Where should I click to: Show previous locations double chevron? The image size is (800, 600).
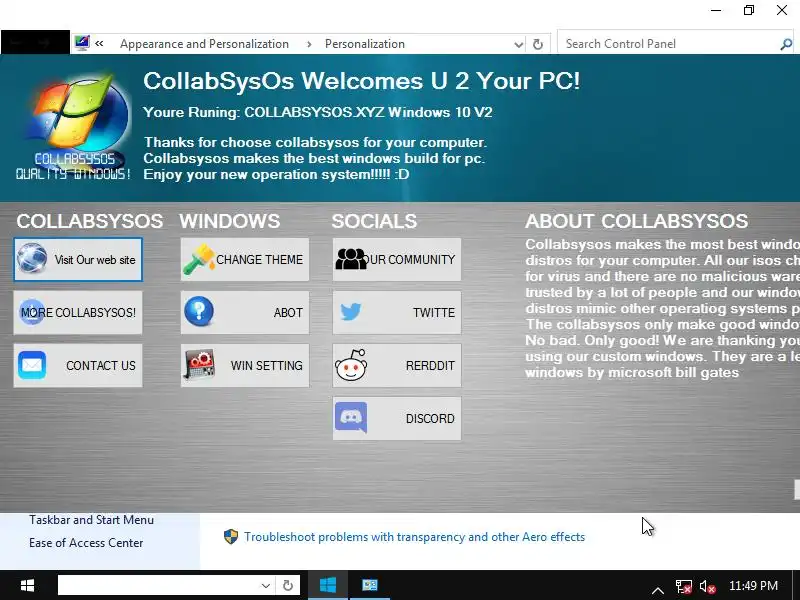click(x=99, y=44)
